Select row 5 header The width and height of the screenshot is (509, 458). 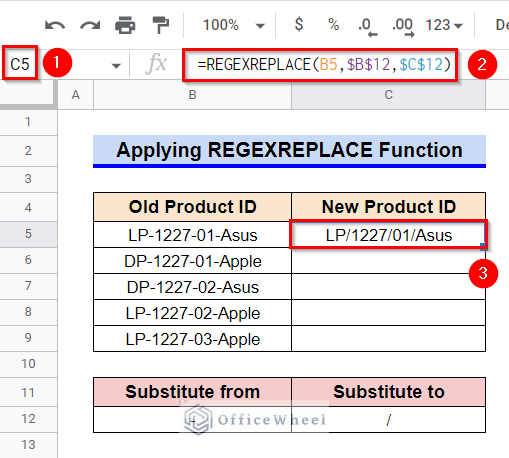tap(28, 234)
